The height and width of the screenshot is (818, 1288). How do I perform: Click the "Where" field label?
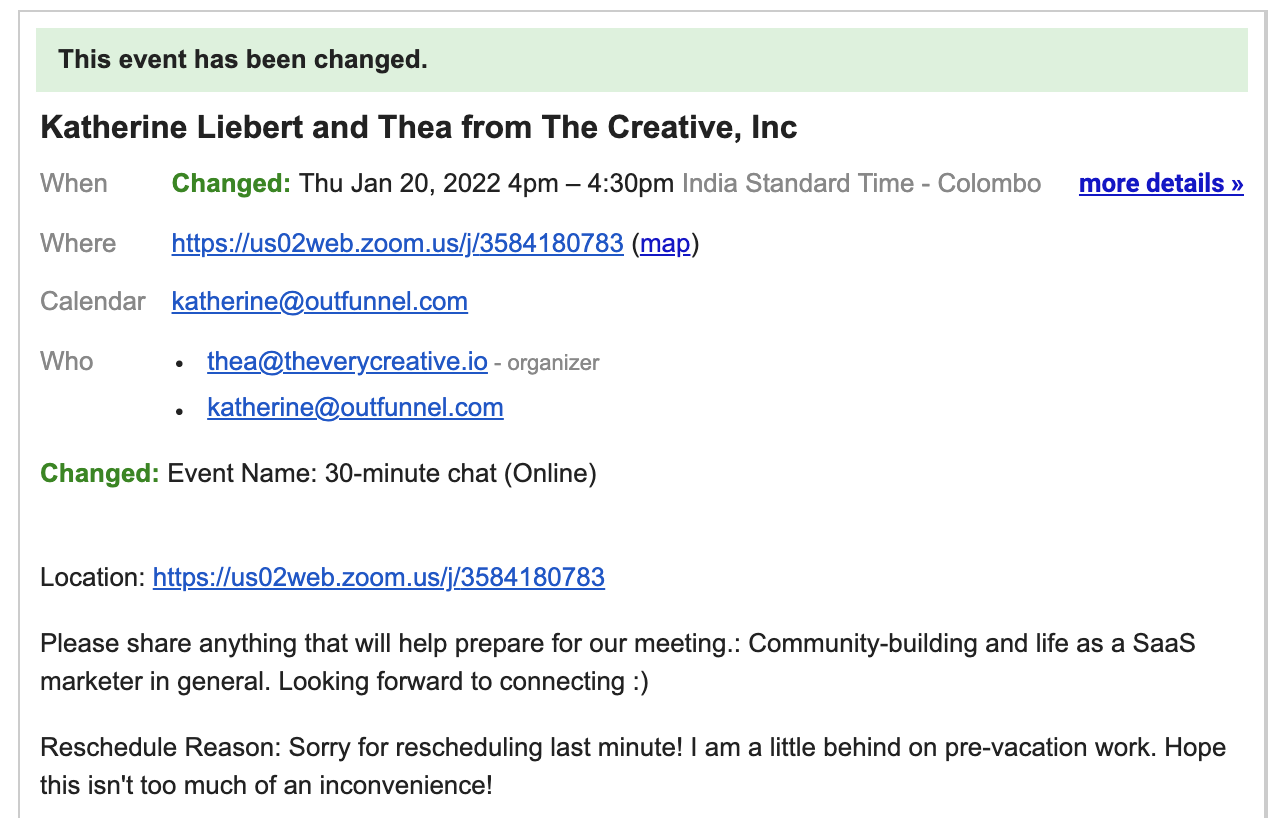click(78, 243)
